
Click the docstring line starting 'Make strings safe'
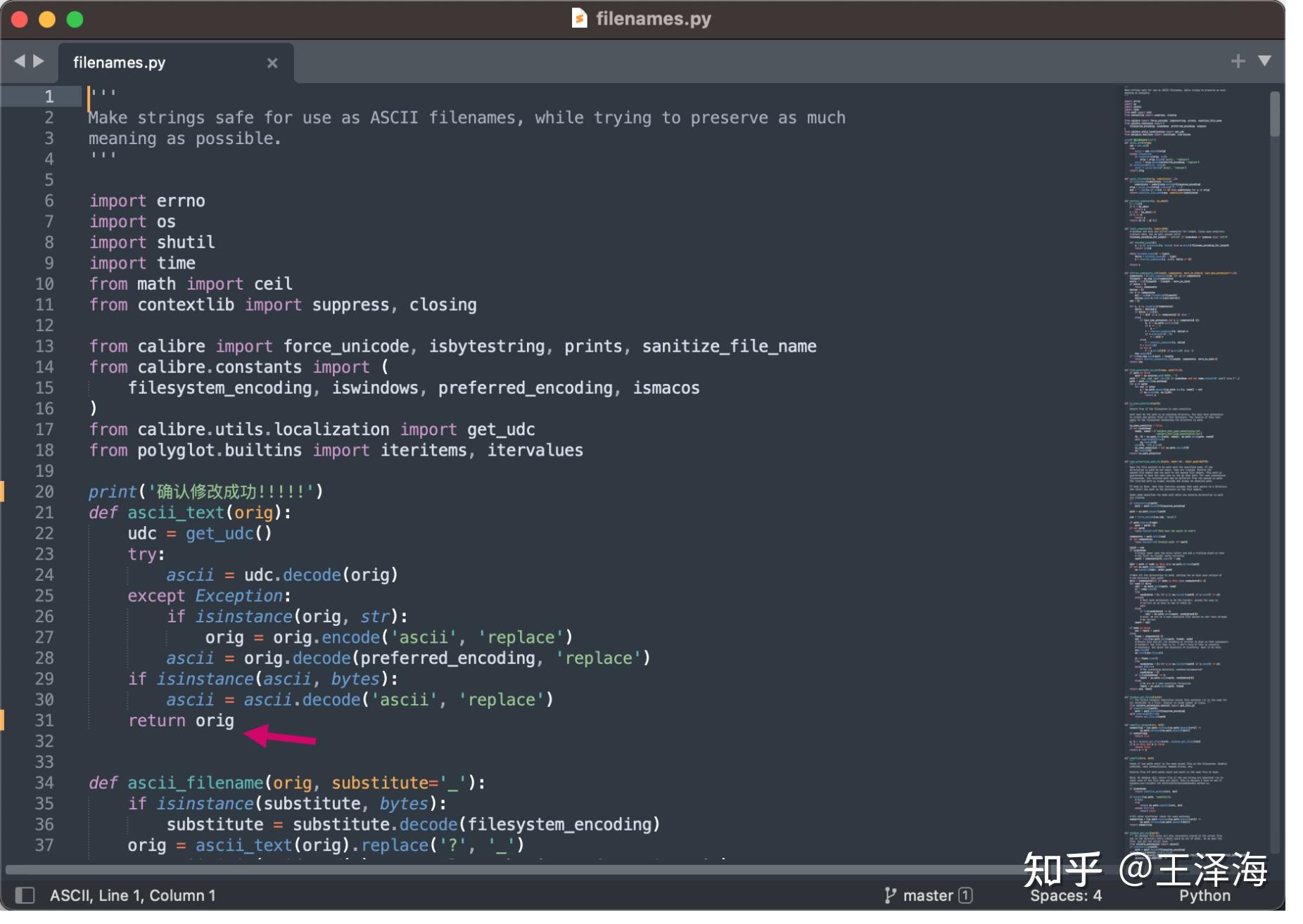tap(466, 117)
